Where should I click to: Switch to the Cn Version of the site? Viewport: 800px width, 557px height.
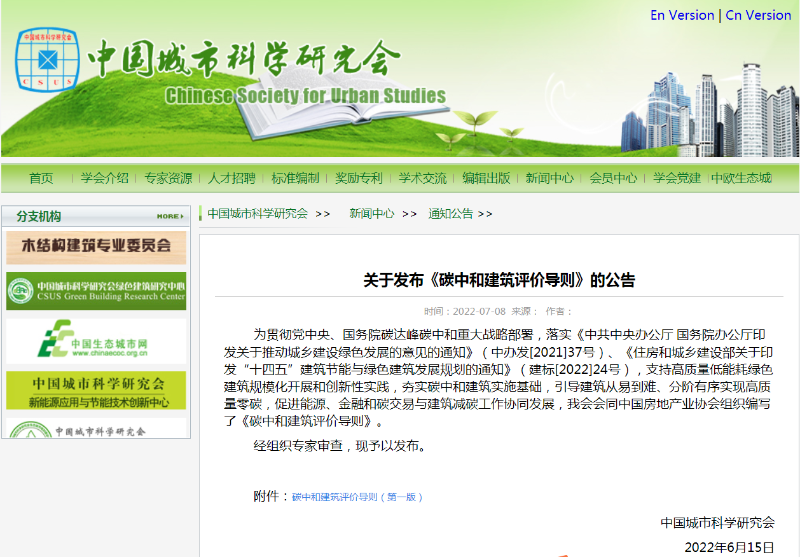click(x=757, y=15)
